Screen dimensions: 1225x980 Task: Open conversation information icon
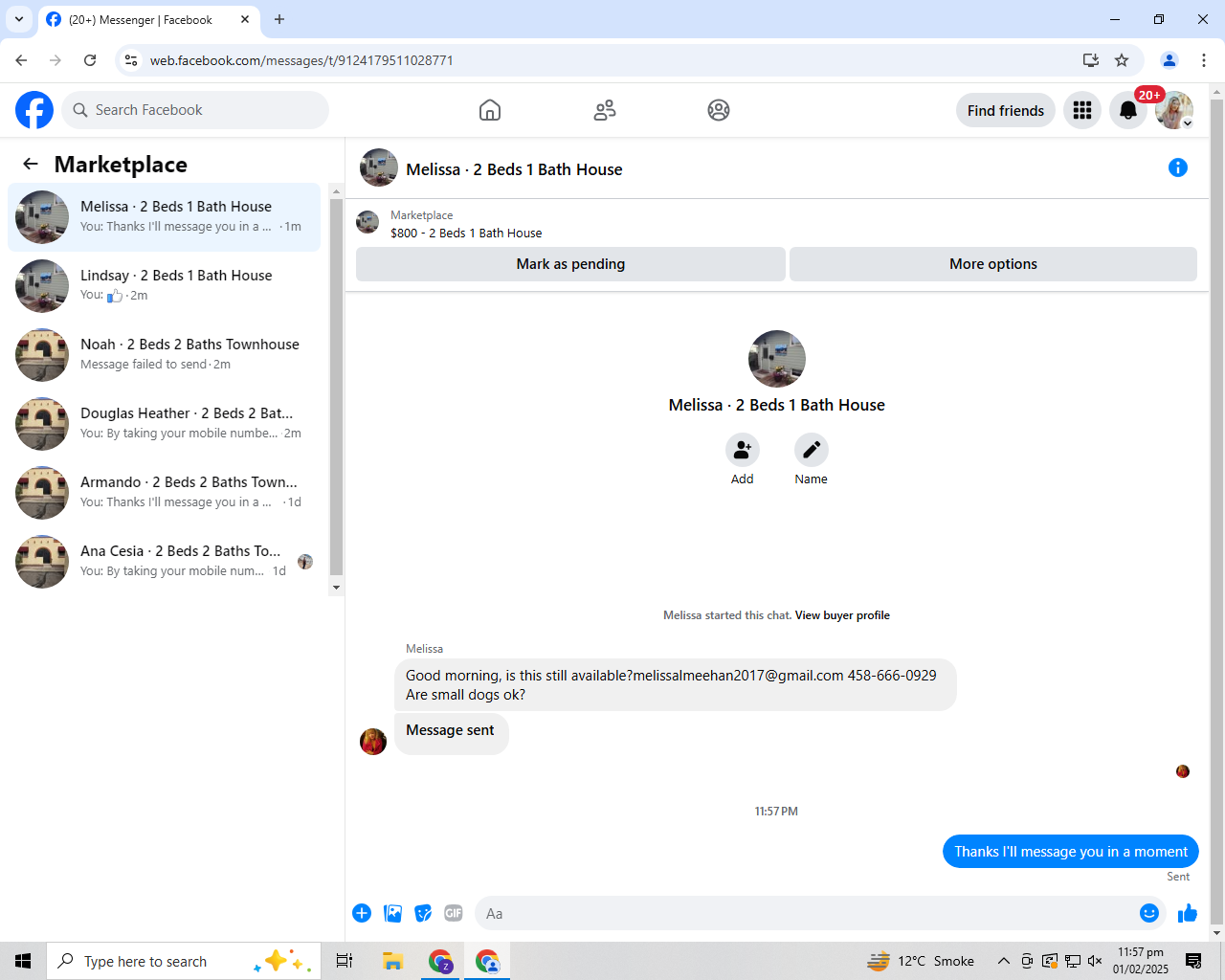point(1178,167)
